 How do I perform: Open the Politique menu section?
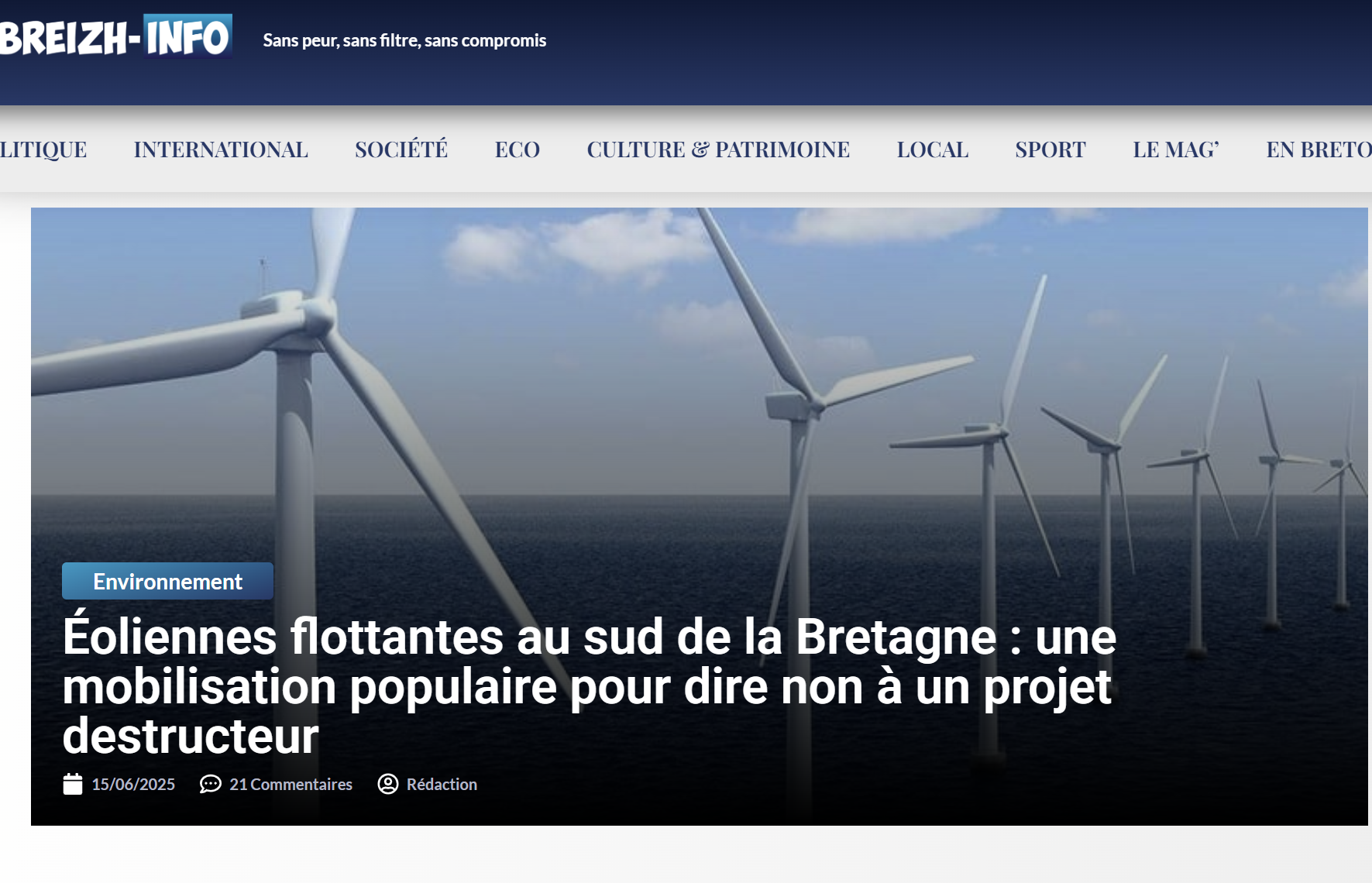43,149
